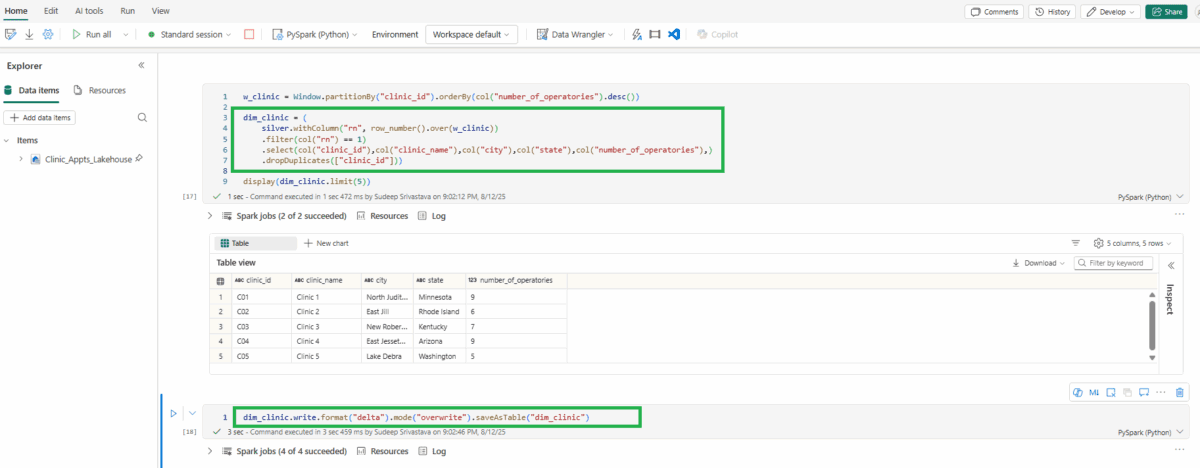Expand the first cell's Spark jobs
This screenshot has height=468, width=1200.
coord(209,215)
